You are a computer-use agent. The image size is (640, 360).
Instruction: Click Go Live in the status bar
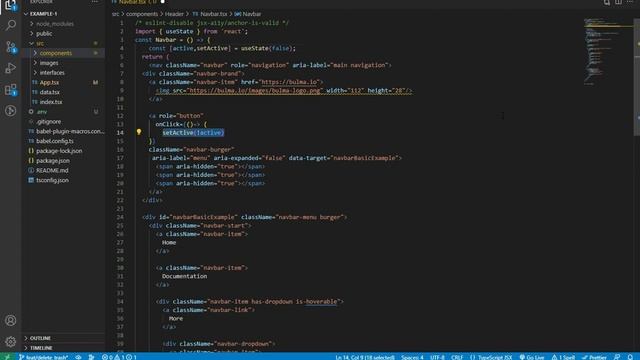click(x=532, y=357)
